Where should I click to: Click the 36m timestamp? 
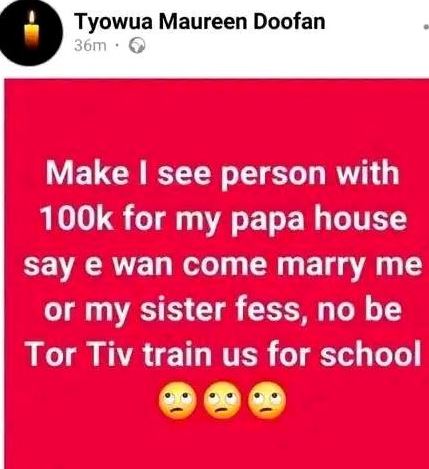[90, 46]
